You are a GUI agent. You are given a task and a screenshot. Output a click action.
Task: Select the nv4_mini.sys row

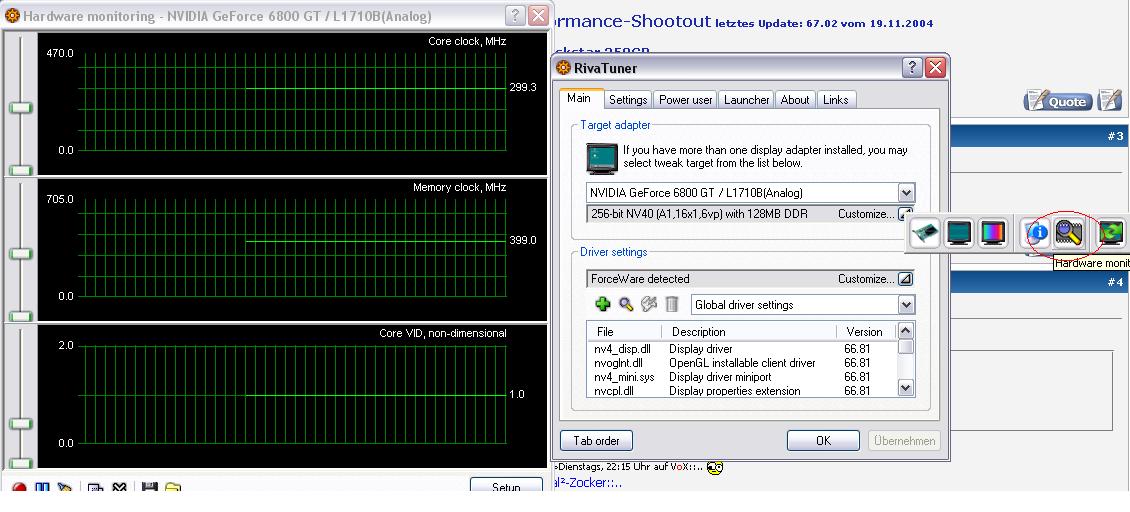(x=742, y=376)
